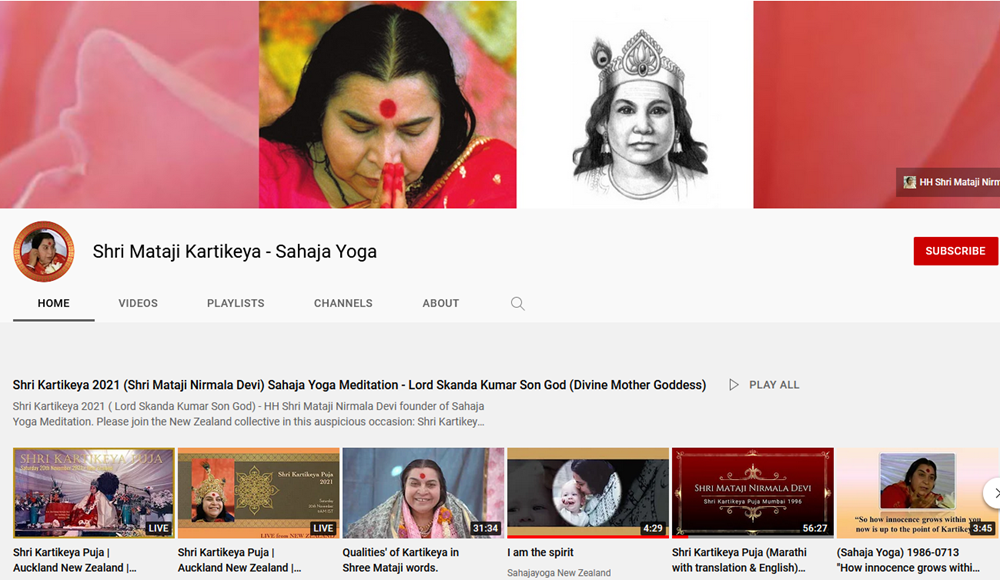
Task: Open the HH Shri Mataji banner link
Action: click(x=950, y=182)
